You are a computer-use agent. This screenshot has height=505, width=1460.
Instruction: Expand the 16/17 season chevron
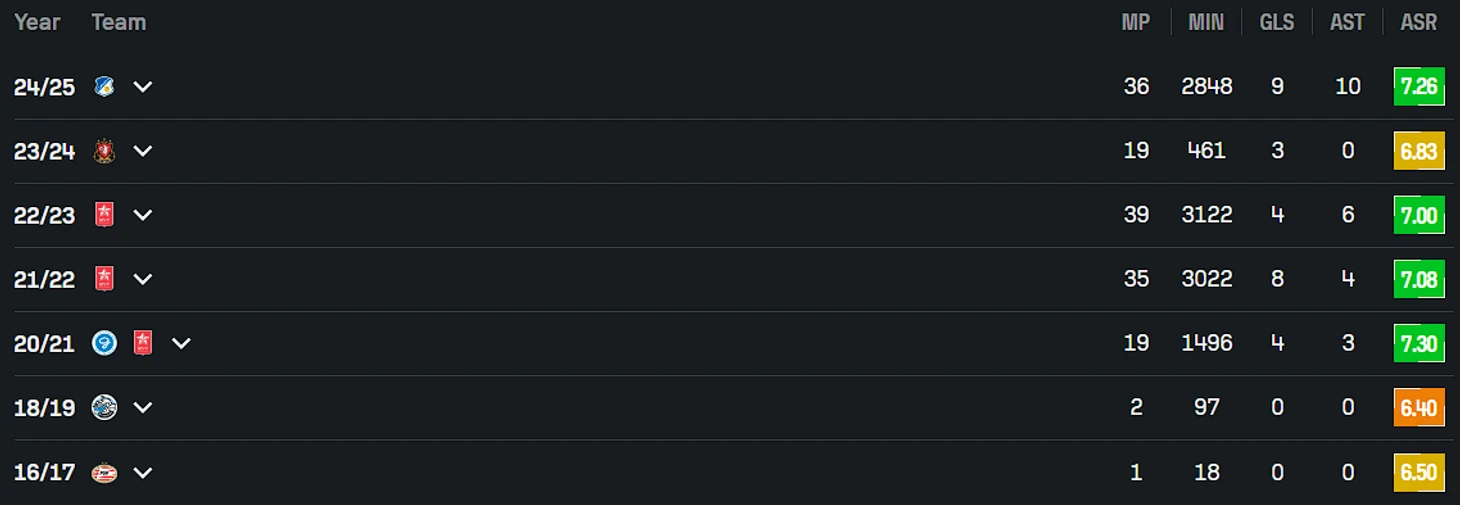point(143,472)
